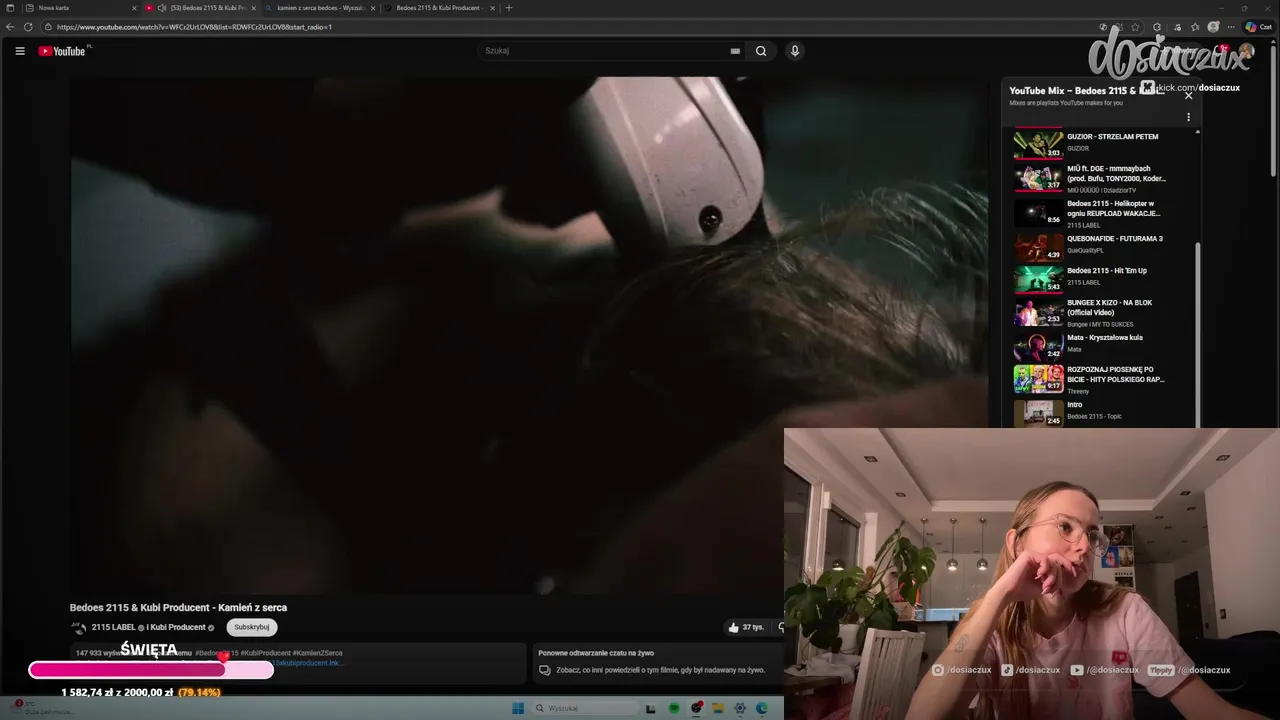Click the channel avatar beside 2115 LABEL
Screen dimensions: 1280x720
(x=79, y=627)
